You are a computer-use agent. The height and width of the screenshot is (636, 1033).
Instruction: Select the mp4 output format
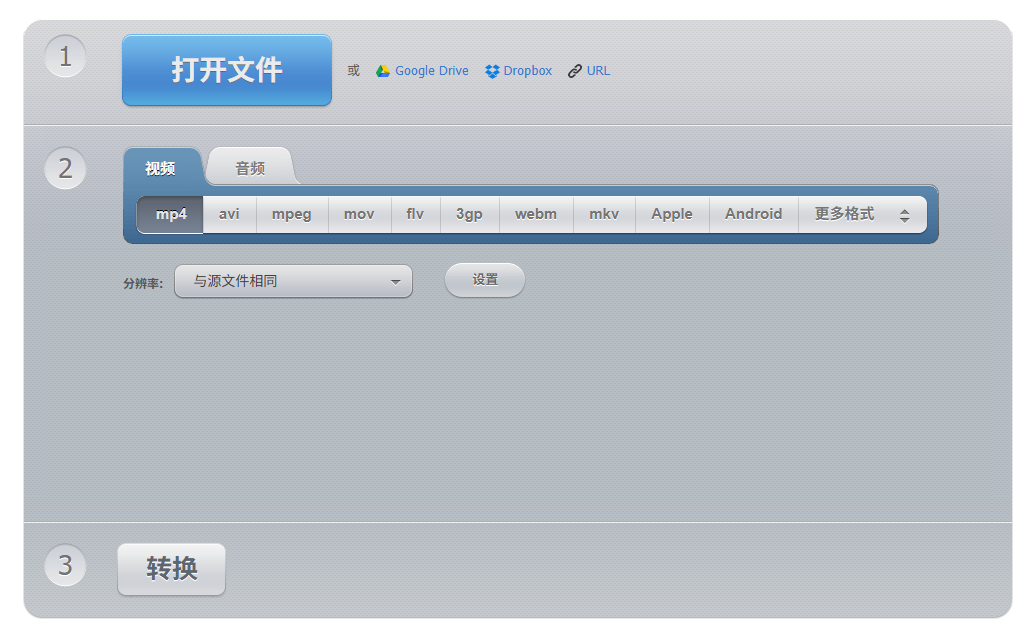tap(169, 213)
